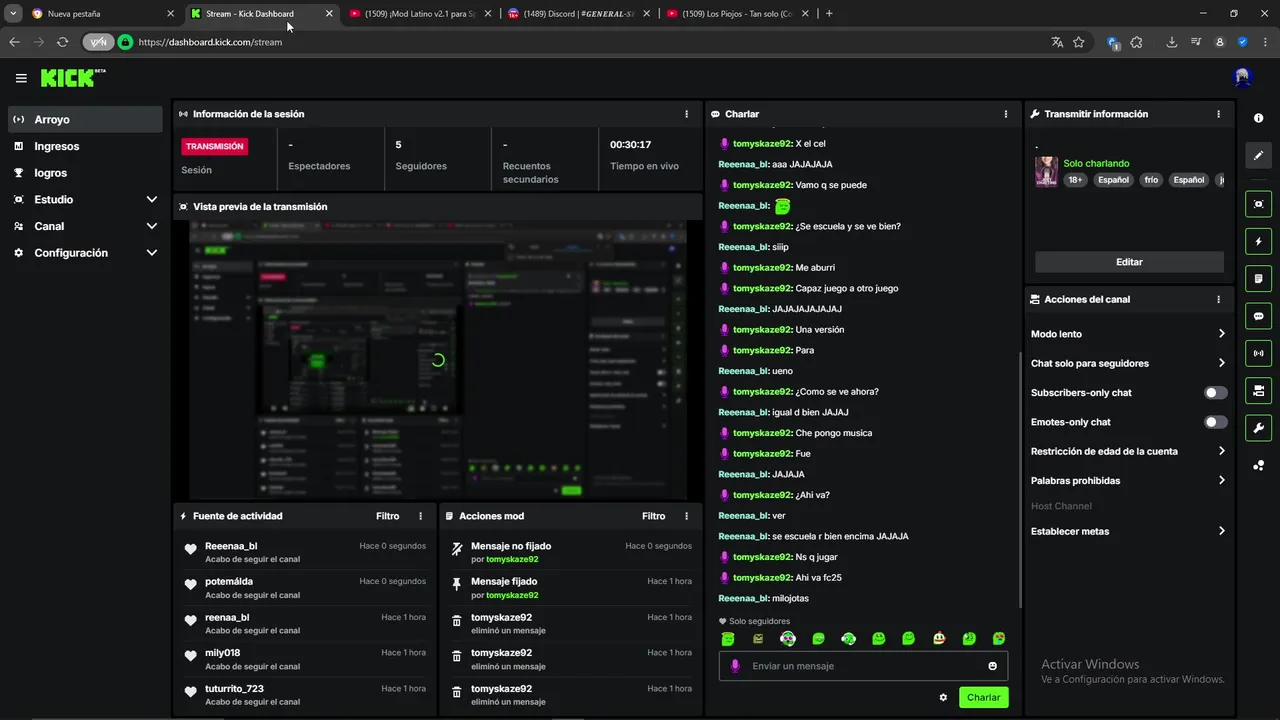
Task: Click the lightning bolt activity icon
Action: click(1258, 241)
